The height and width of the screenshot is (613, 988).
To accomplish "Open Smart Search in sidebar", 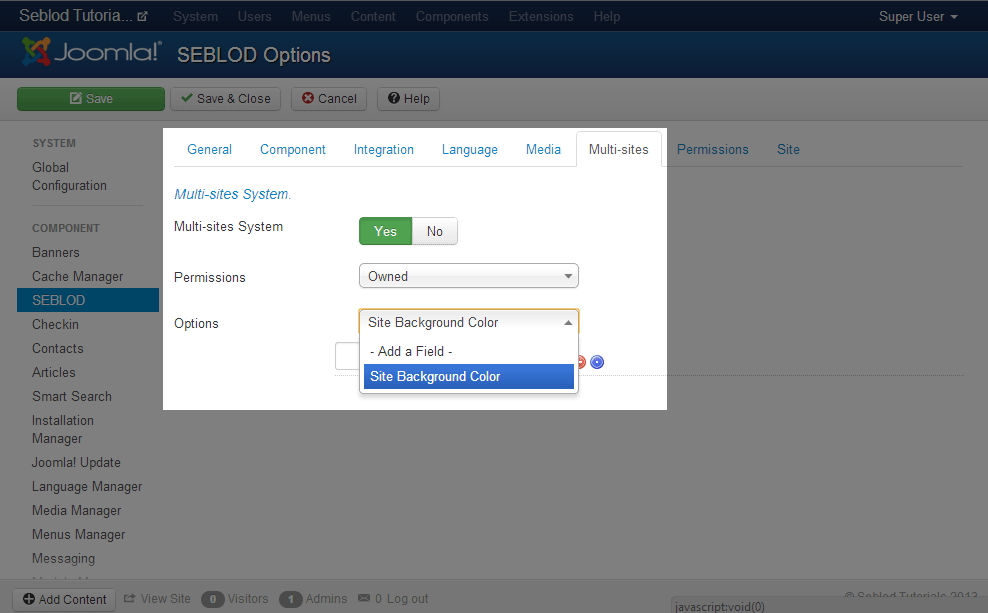I will 72,396.
